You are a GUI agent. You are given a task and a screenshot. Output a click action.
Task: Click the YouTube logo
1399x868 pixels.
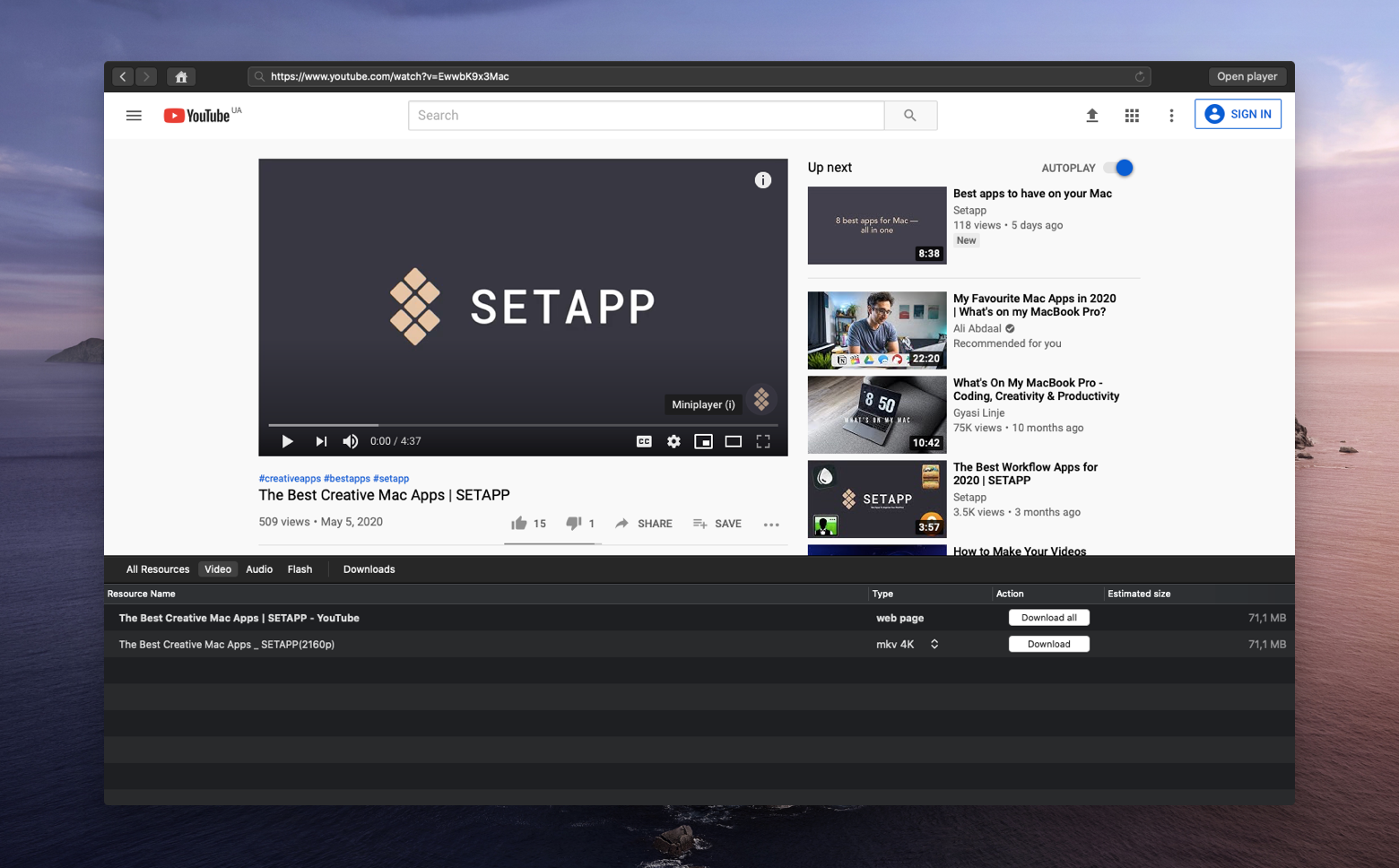(197, 116)
